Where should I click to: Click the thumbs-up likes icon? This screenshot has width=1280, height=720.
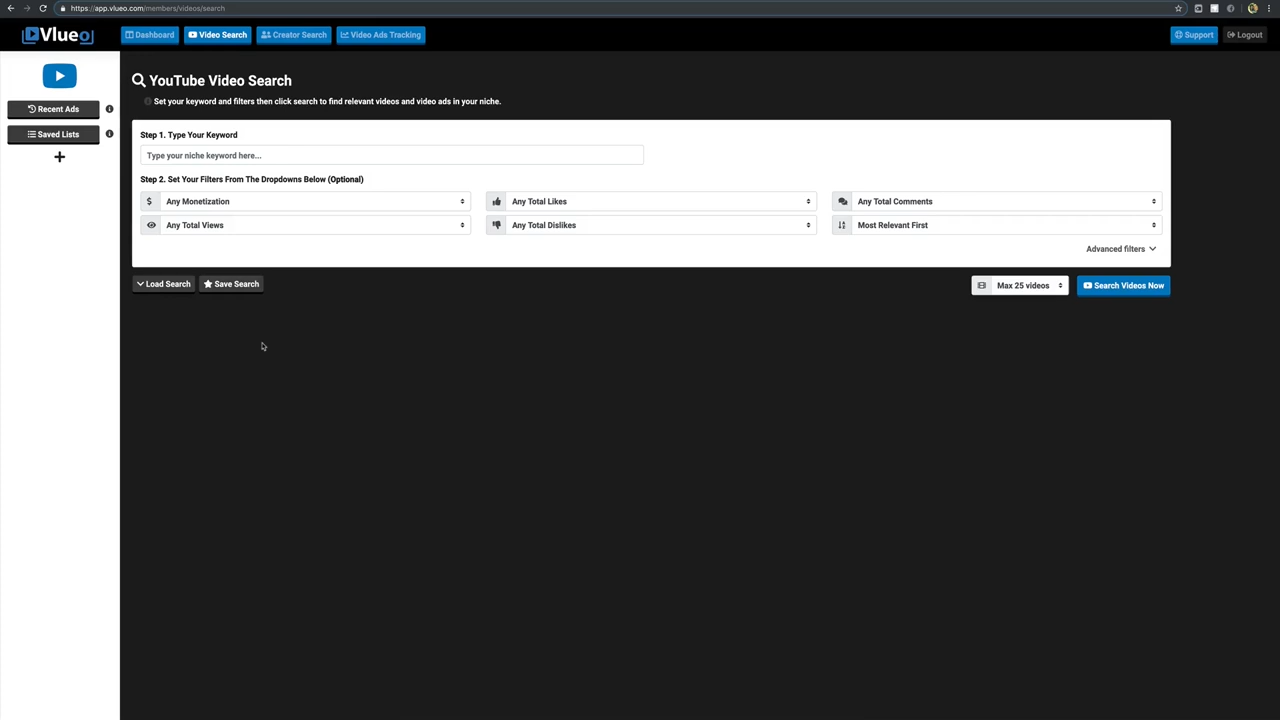point(496,201)
